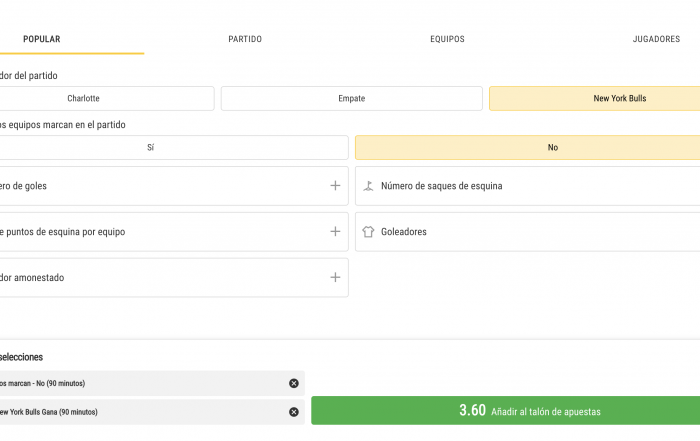The width and height of the screenshot is (700, 441).
Task: Choose Sí for both teams scoring
Action: coord(174,147)
